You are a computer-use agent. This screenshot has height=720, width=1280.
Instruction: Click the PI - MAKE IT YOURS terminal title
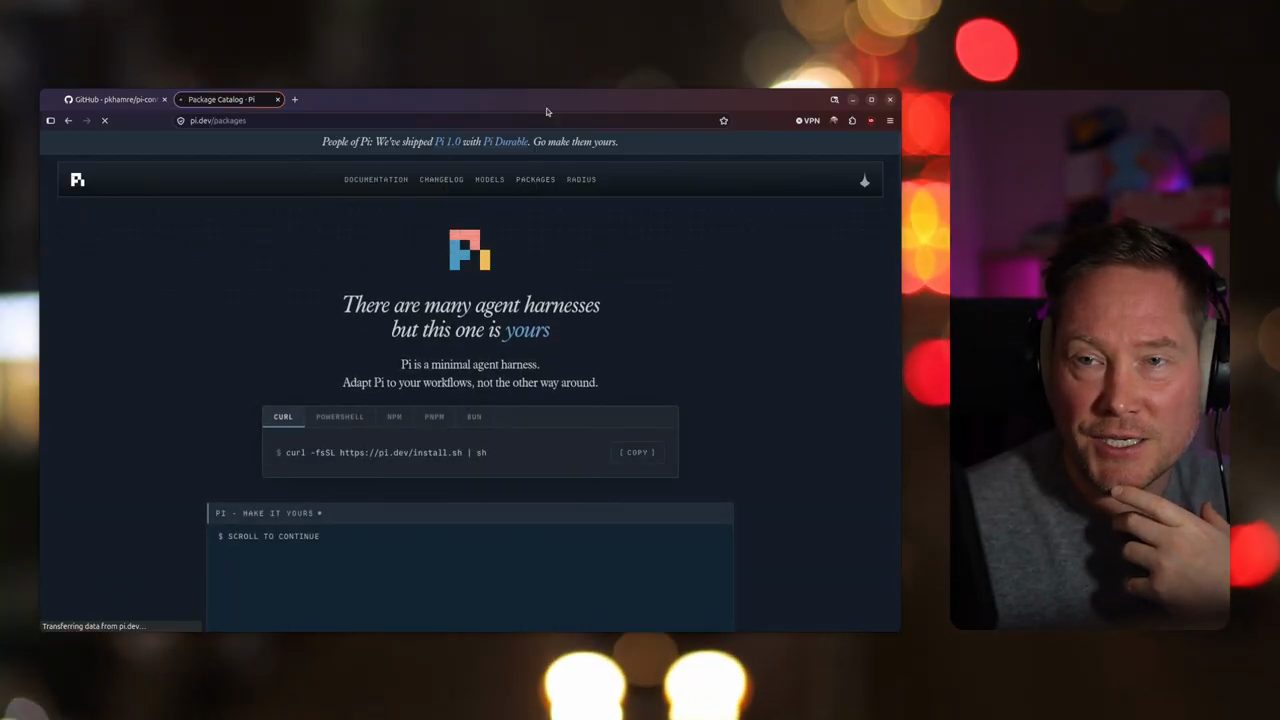(265, 514)
